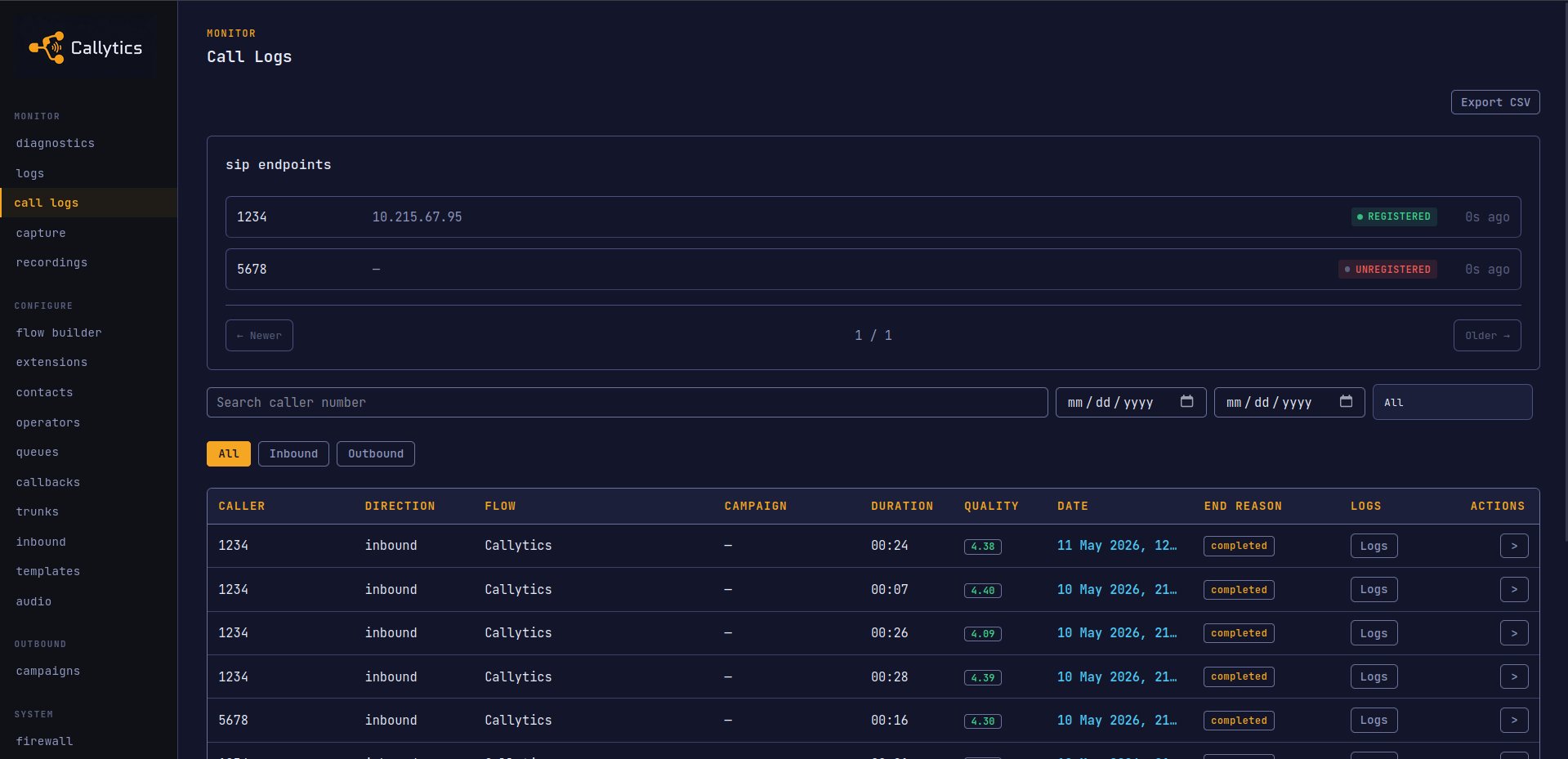This screenshot has width=1568, height=759.
Task: Click the date link in 00:28 row
Action: tap(1117, 676)
